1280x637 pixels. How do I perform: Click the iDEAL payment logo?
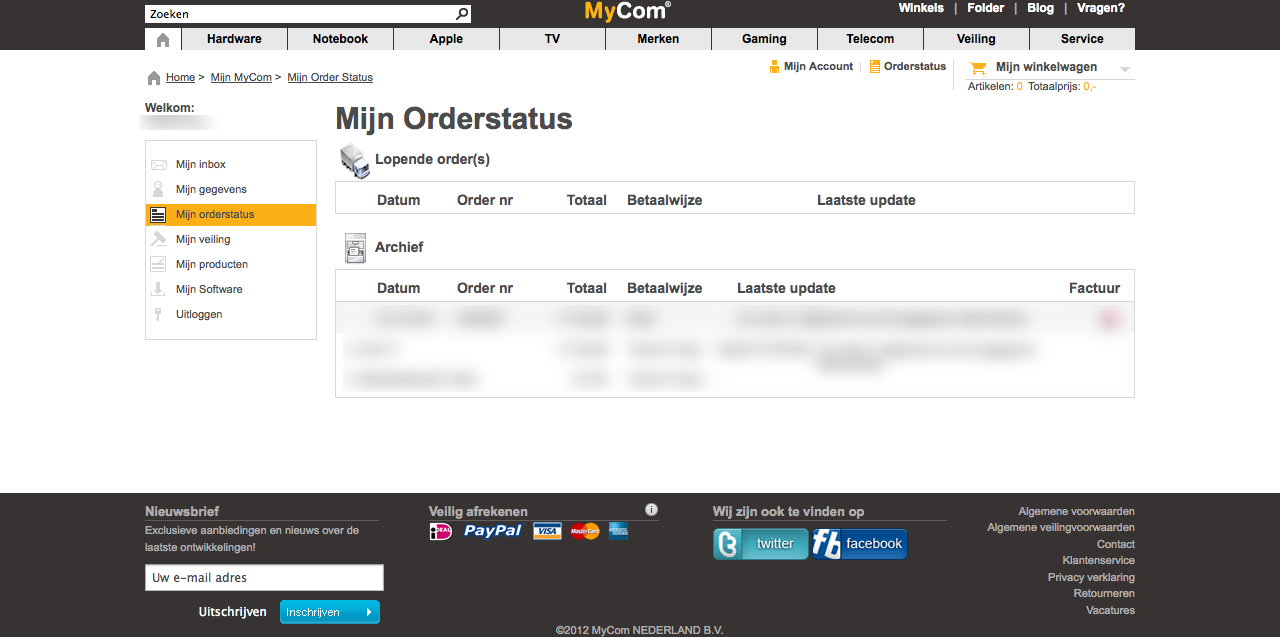coord(441,531)
